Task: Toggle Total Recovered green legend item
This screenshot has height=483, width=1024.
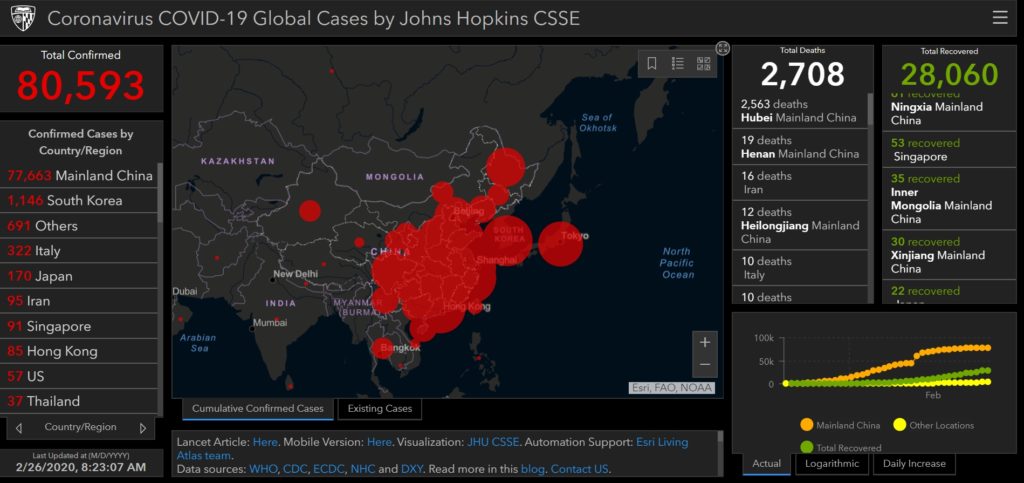Action: (x=840, y=448)
